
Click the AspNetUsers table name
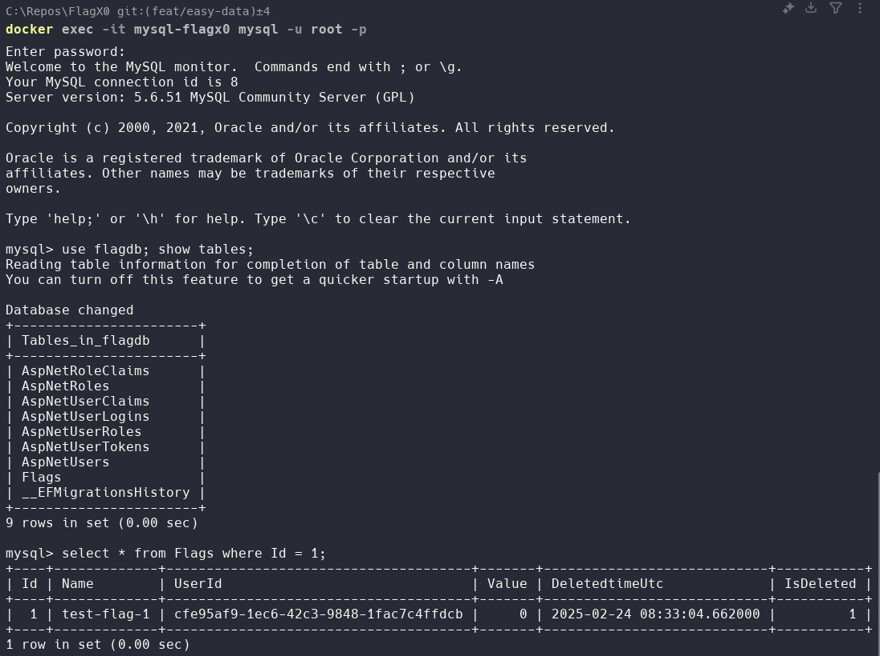pos(65,462)
